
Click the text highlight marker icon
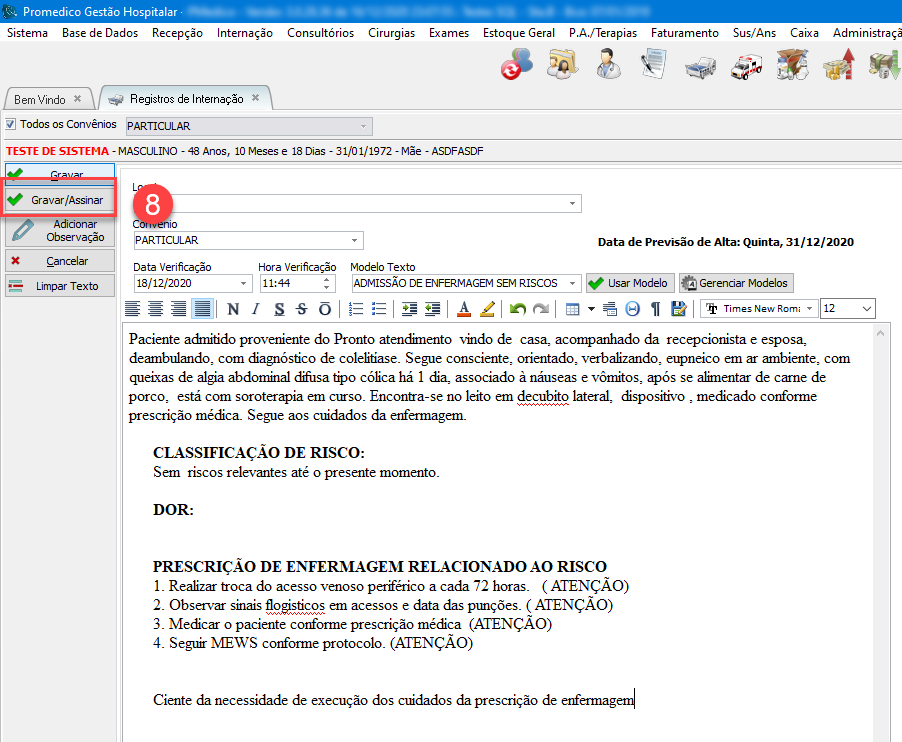pos(487,309)
